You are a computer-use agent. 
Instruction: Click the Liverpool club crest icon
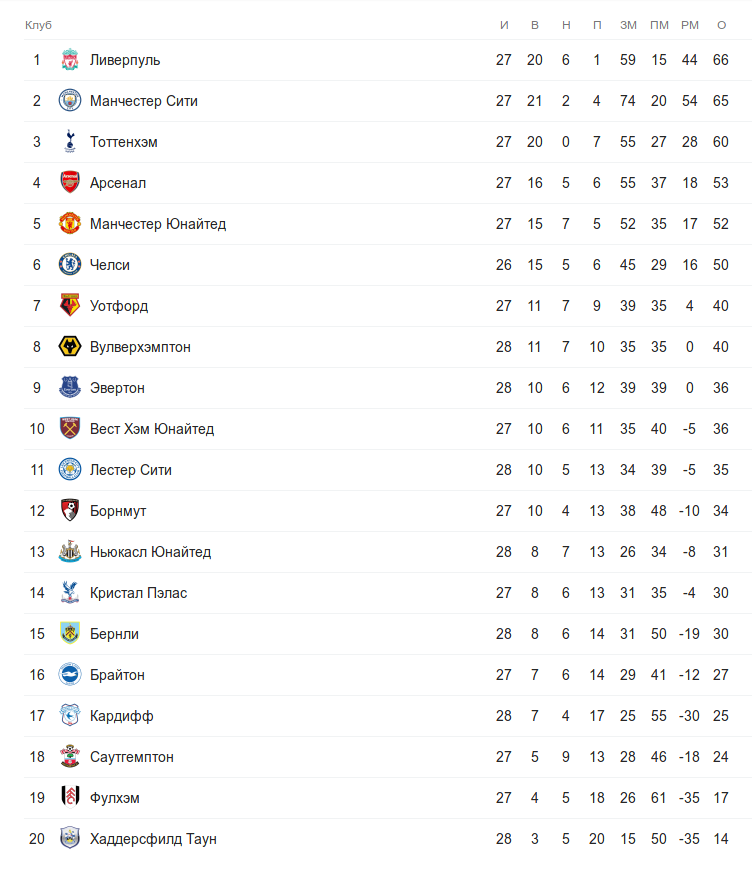pyautogui.click(x=69, y=60)
